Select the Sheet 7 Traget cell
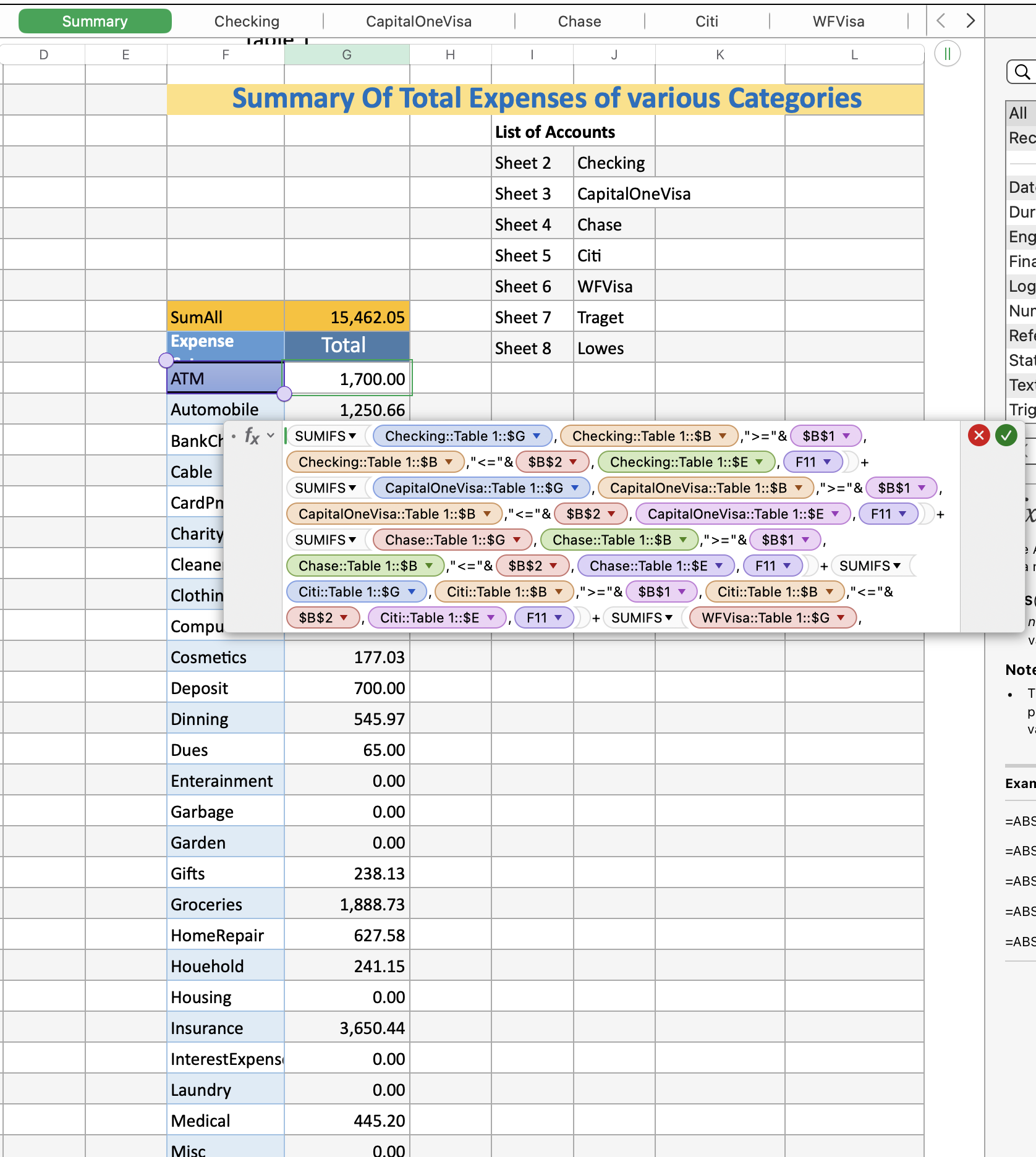 coord(614,316)
